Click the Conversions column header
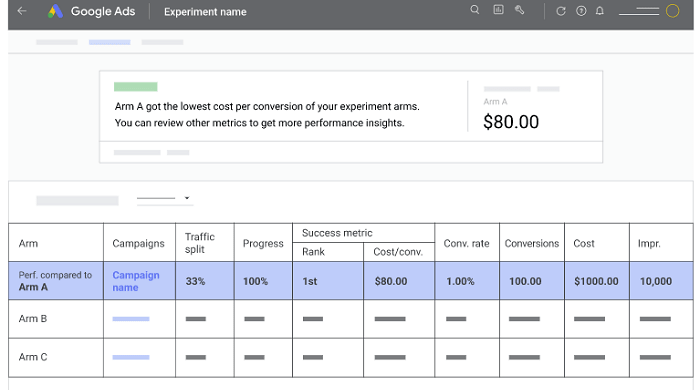Screen dimensions: 700x390 click(x=532, y=244)
